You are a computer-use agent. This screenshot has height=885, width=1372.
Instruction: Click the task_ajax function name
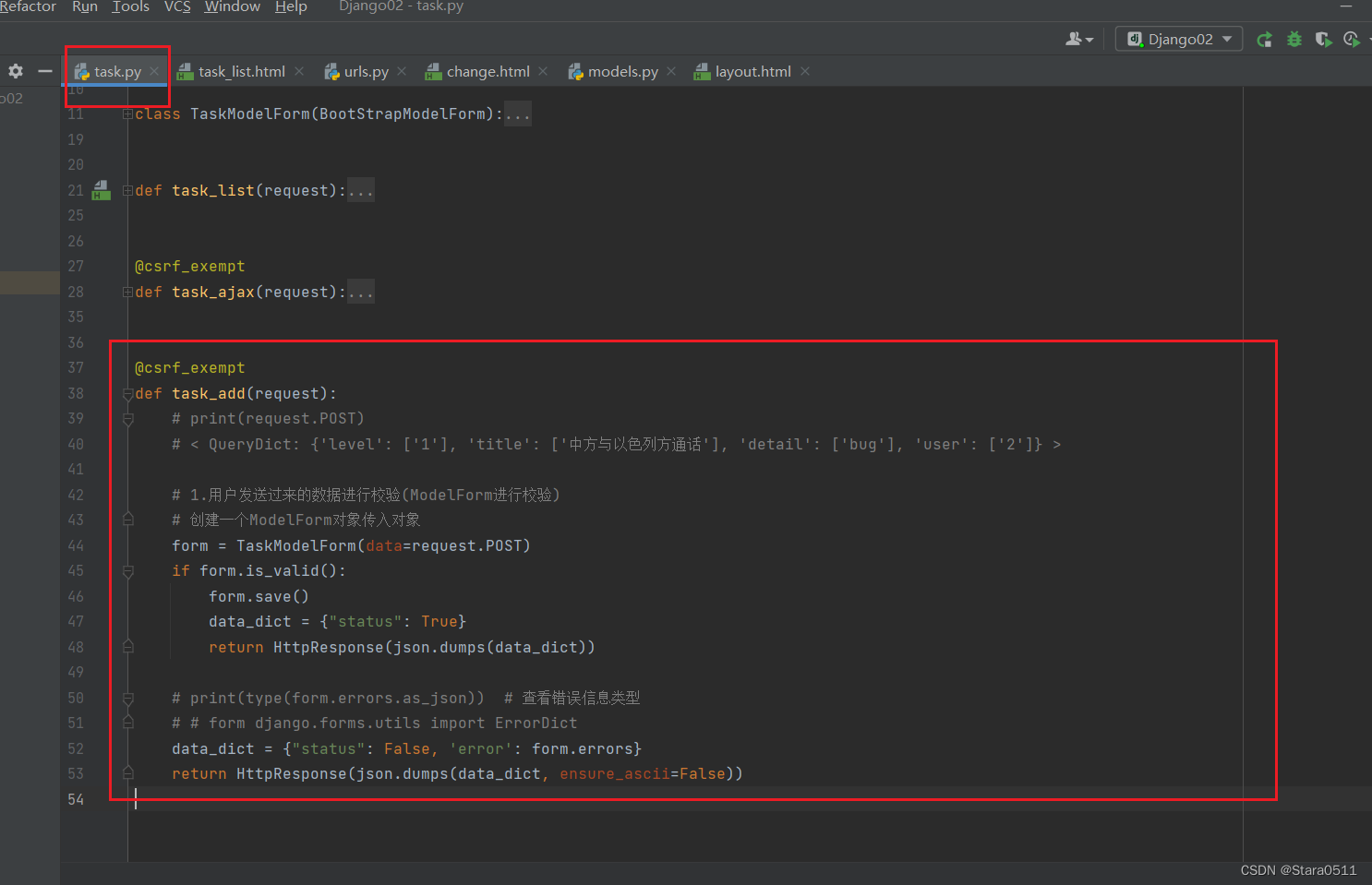click(213, 293)
